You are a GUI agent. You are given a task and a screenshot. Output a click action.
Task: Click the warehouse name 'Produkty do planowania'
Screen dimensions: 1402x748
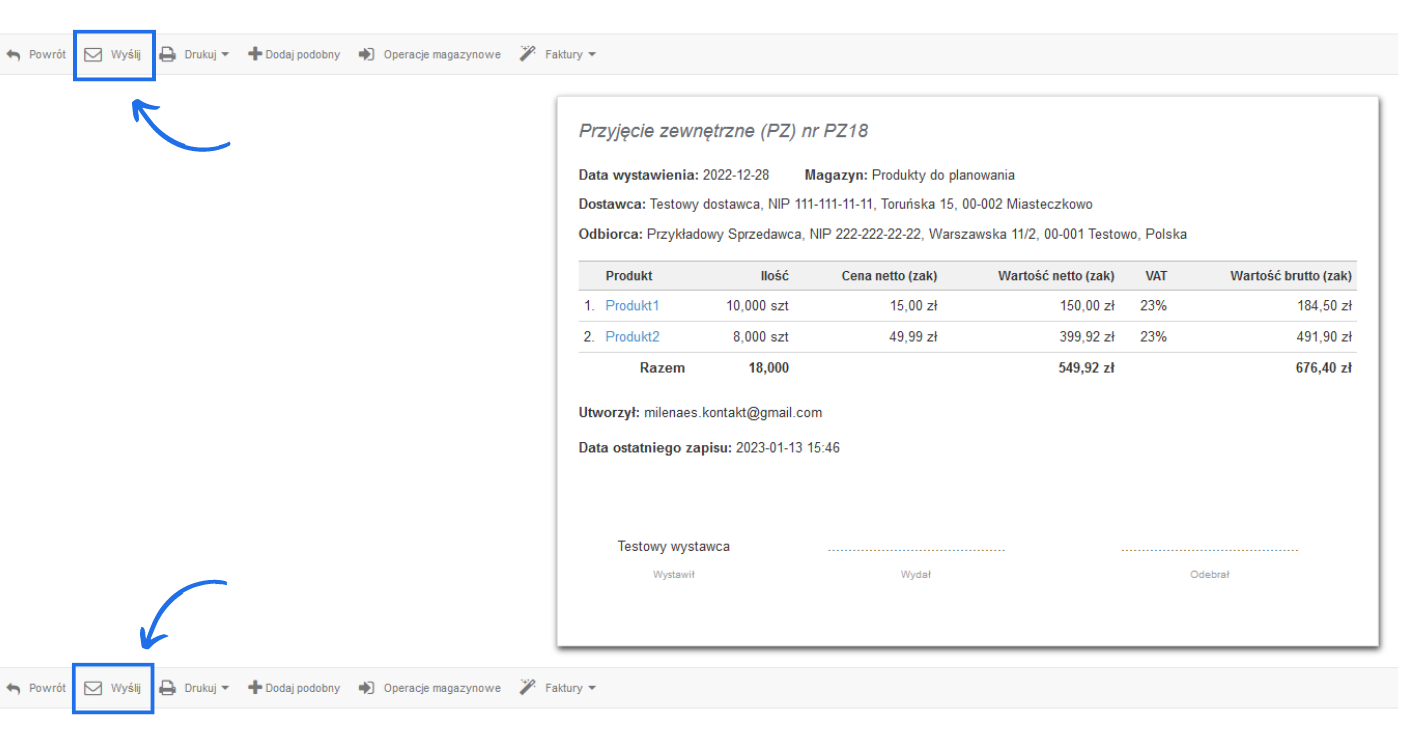(x=943, y=175)
